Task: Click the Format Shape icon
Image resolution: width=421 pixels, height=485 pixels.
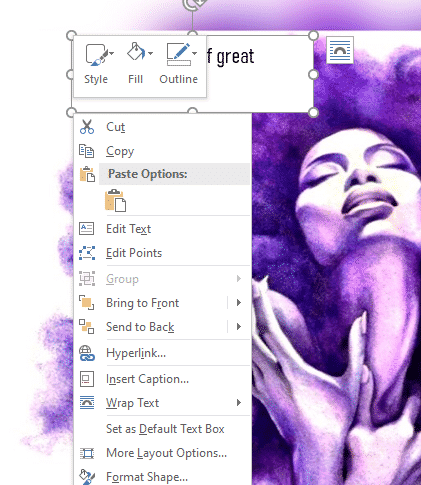Action: click(x=87, y=477)
